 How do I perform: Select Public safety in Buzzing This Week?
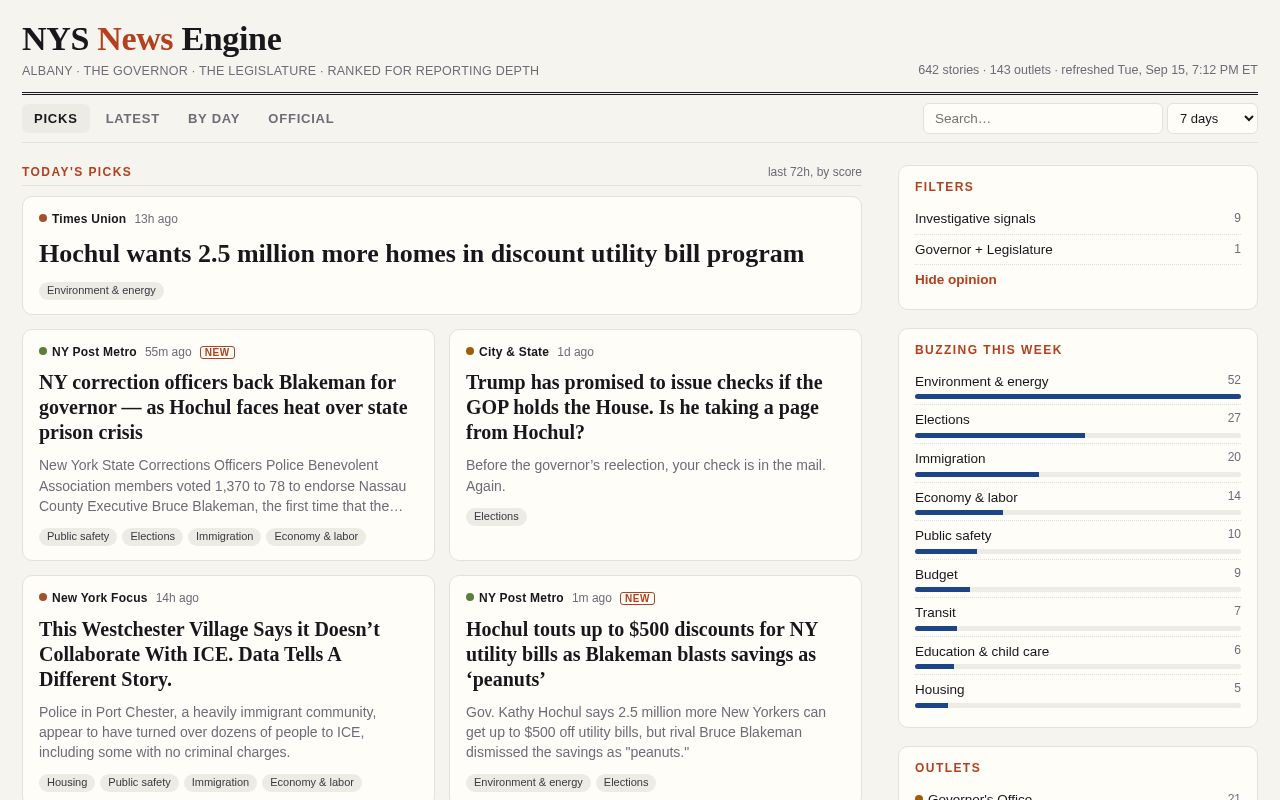pos(1078,539)
